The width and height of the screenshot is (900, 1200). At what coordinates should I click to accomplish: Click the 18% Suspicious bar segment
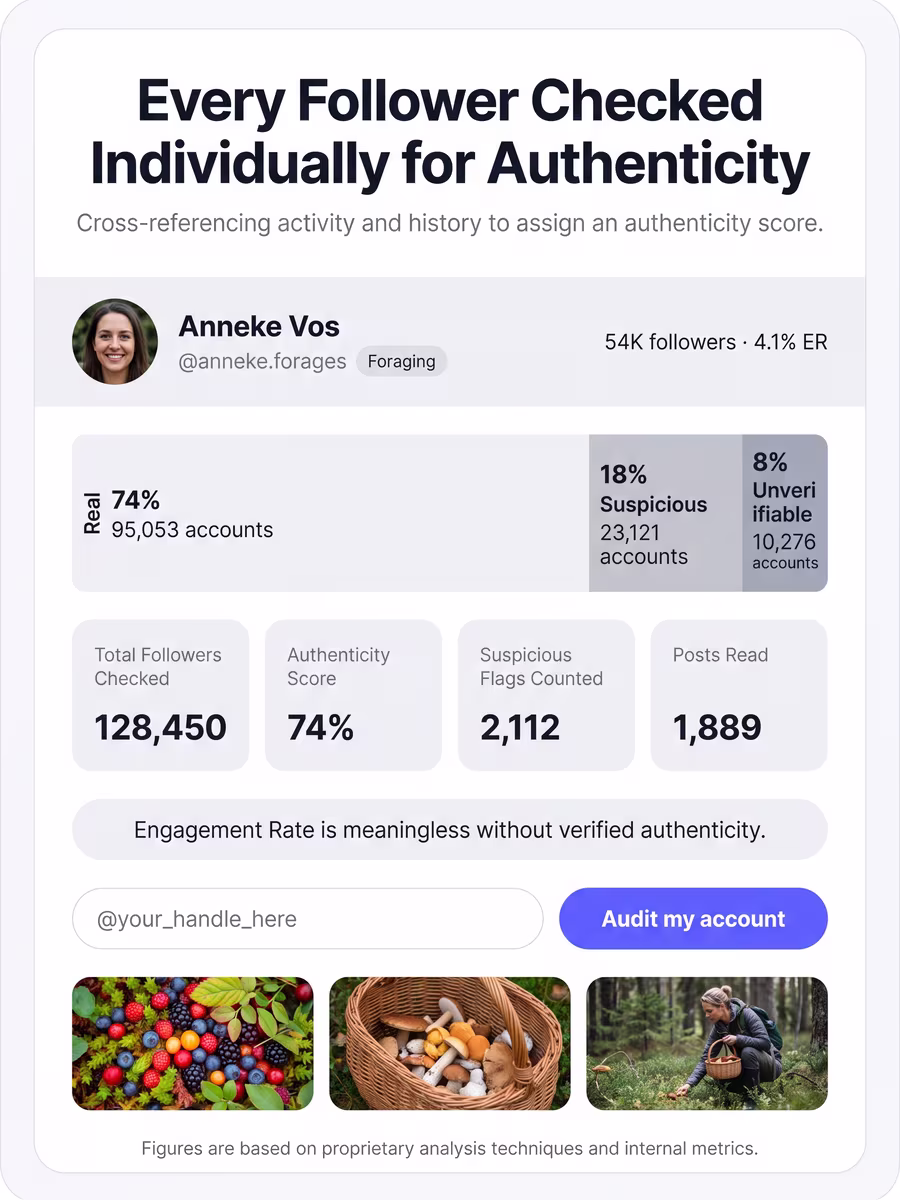(665, 513)
